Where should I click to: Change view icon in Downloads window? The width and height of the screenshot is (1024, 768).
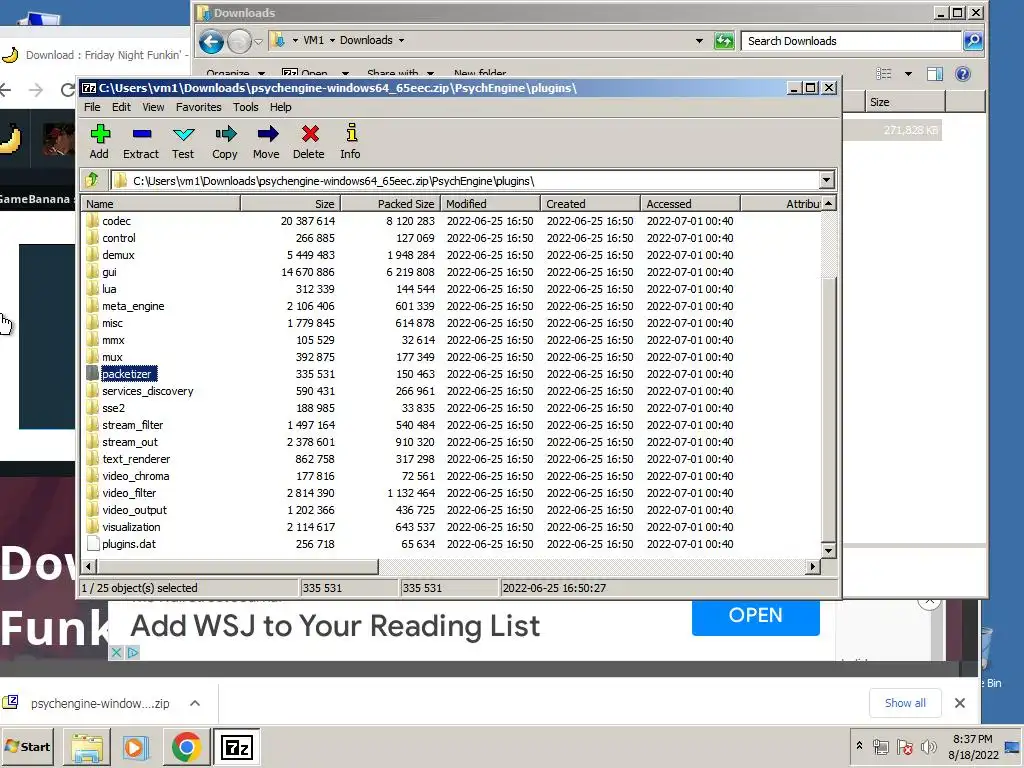pos(884,74)
